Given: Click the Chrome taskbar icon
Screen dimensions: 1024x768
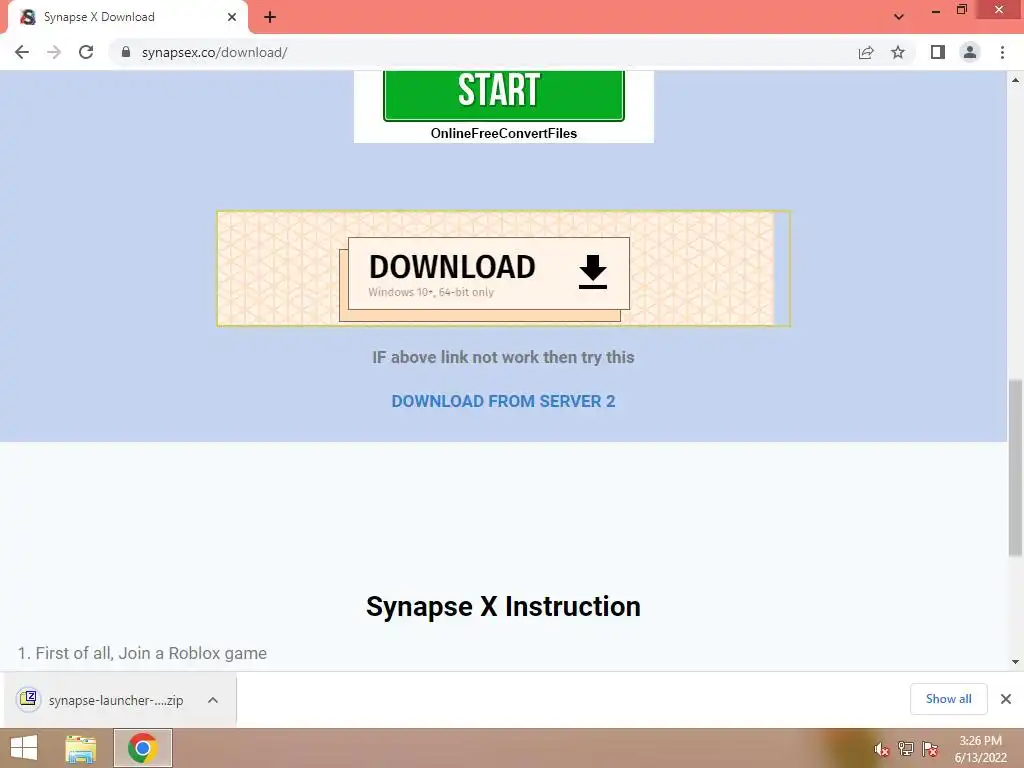Looking at the screenshot, I should 142,748.
